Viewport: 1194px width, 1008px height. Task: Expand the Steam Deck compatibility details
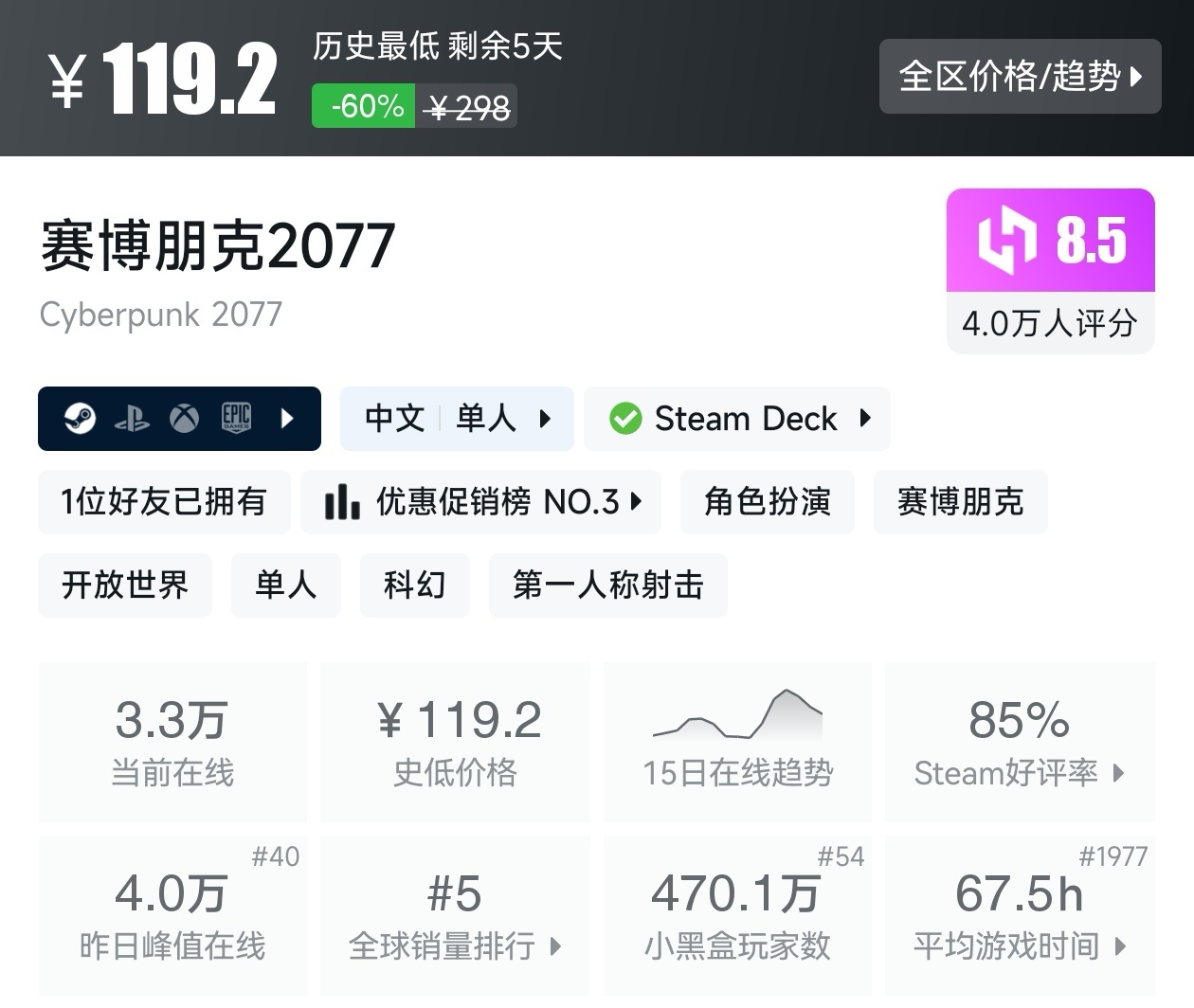pos(737,418)
